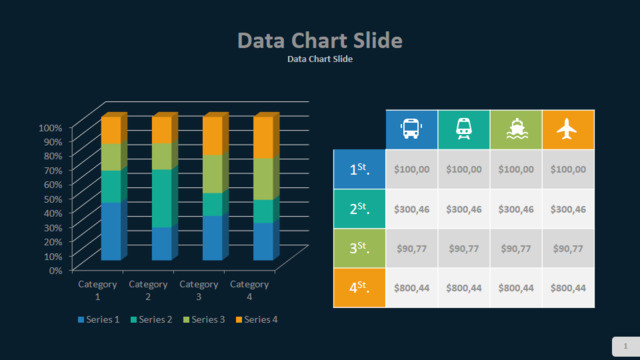
Task: Click the ship icon in green header
Action: point(517,129)
